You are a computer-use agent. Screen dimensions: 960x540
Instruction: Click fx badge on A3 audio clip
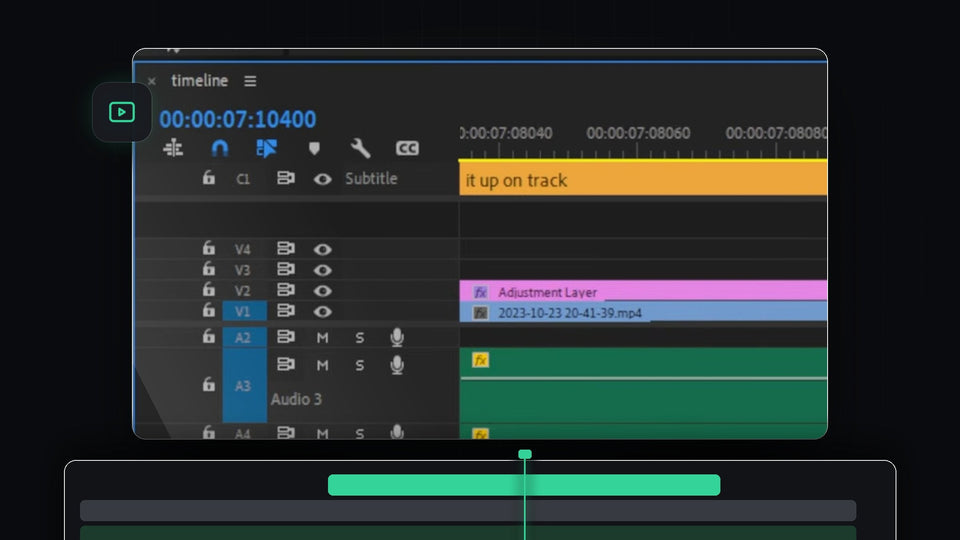[481, 360]
